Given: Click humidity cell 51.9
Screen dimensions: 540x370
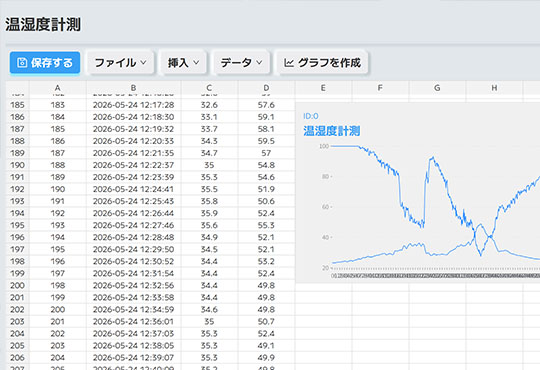Looking at the screenshot, I should click(266, 189).
